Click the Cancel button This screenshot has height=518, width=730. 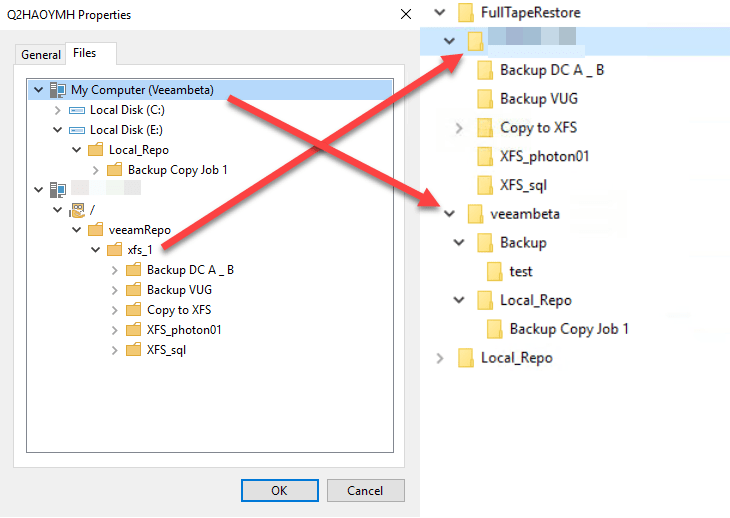coord(365,491)
